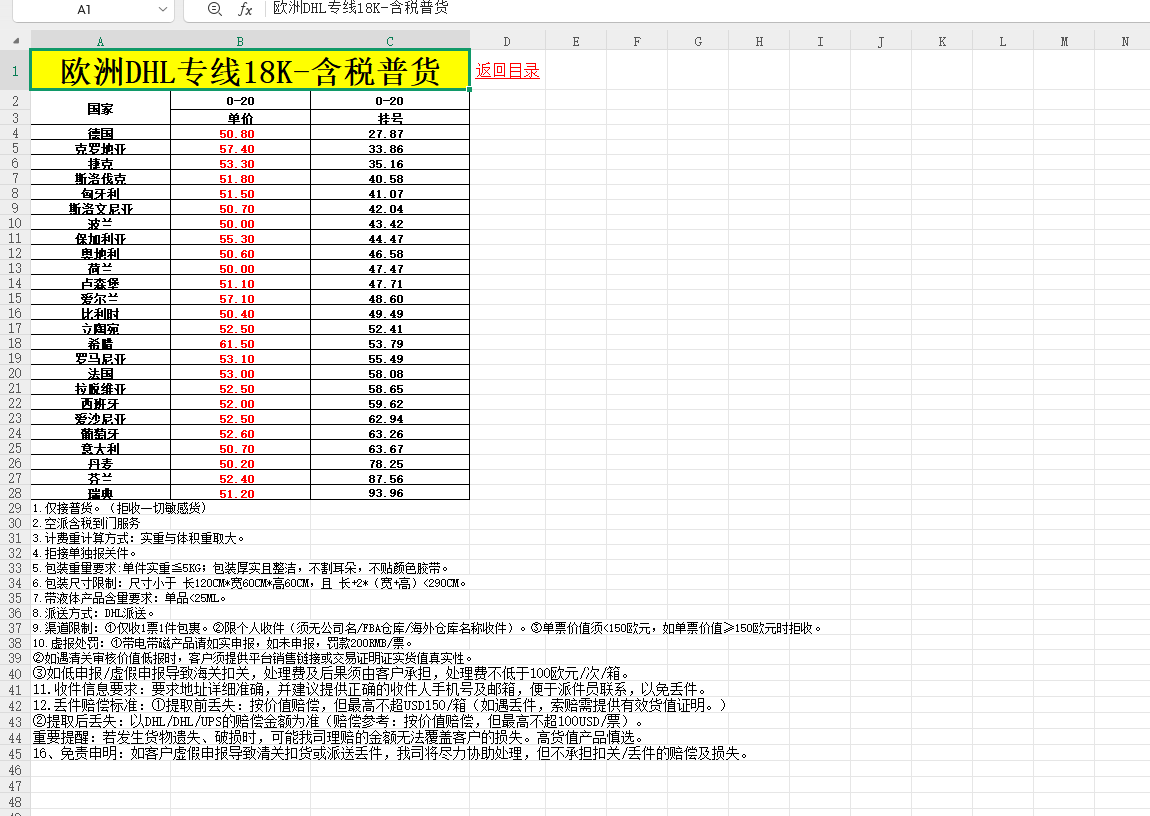Select column A header
Viewport: 1150px width, 816px height.
click(x=100, y=41)
